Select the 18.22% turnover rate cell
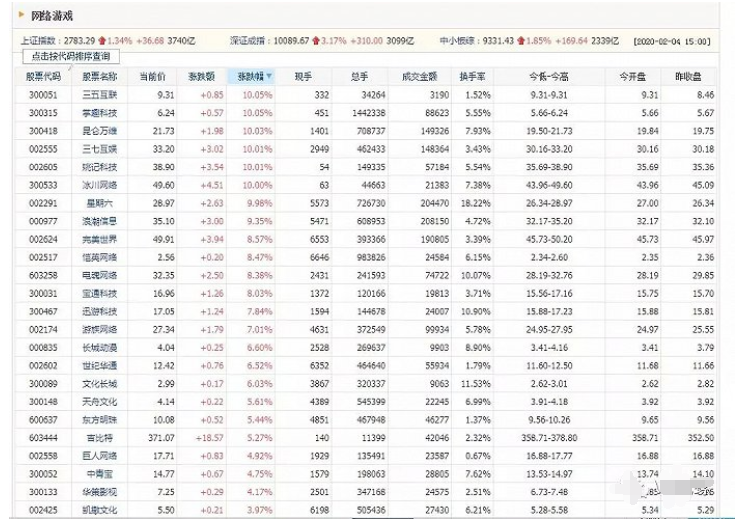Viewport: 746px width, 525px height. pyautogui.click(x=475, y=203)
